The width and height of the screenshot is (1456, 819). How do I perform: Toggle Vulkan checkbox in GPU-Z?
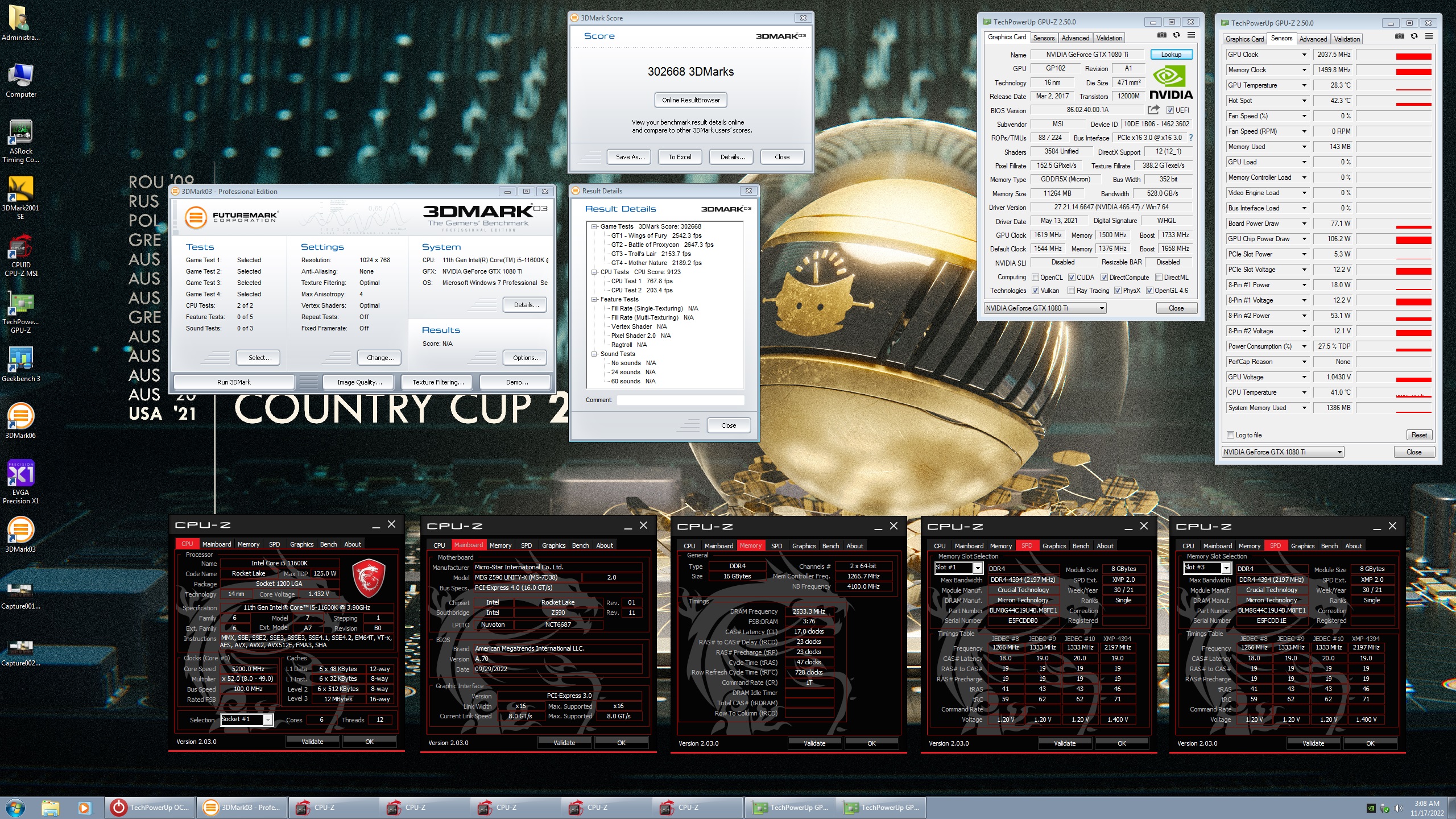pos(1035,291)
